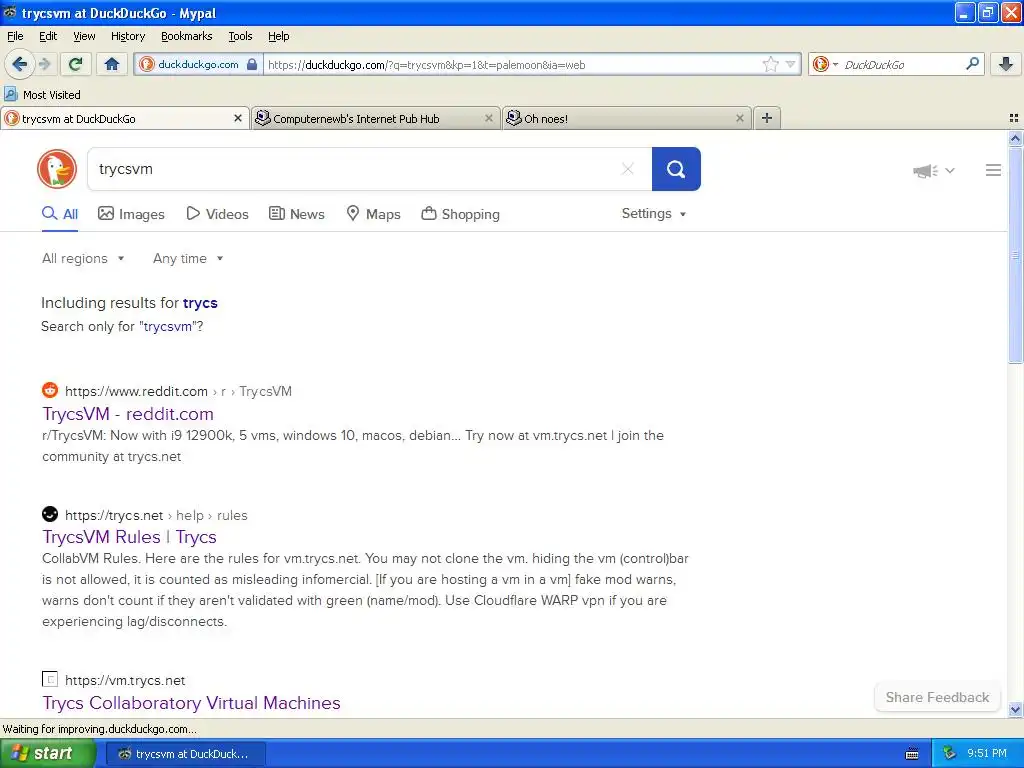
Task: Click the on-screen keyboard tray icon
Action: [912, 754]
